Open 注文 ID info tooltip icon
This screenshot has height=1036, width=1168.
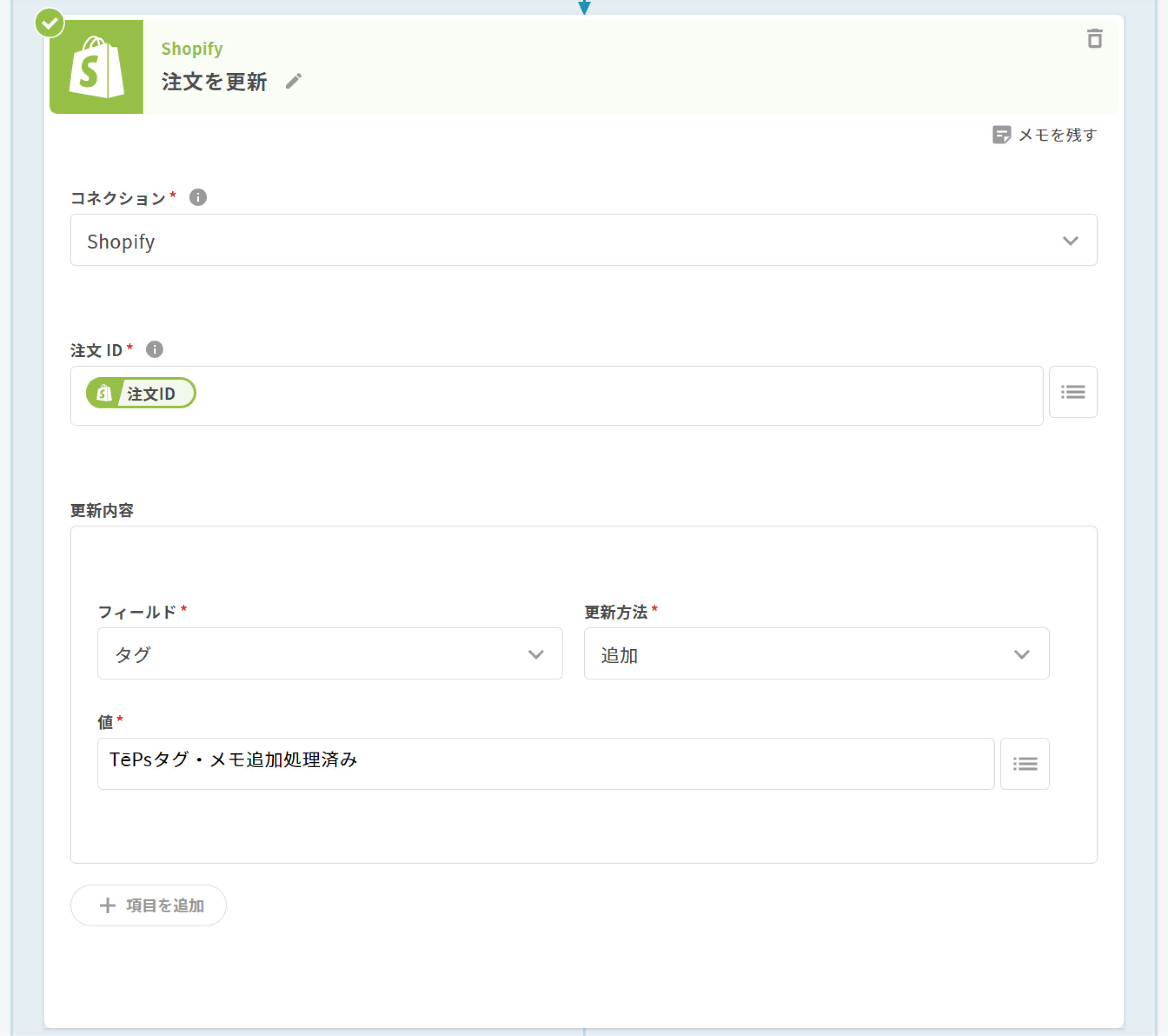pos(154,349)
